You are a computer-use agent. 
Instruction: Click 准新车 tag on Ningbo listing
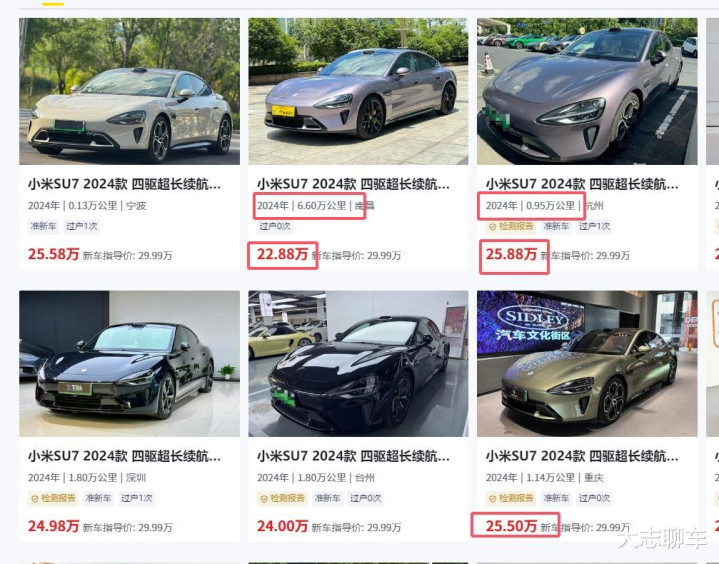(x=43, y=227)
